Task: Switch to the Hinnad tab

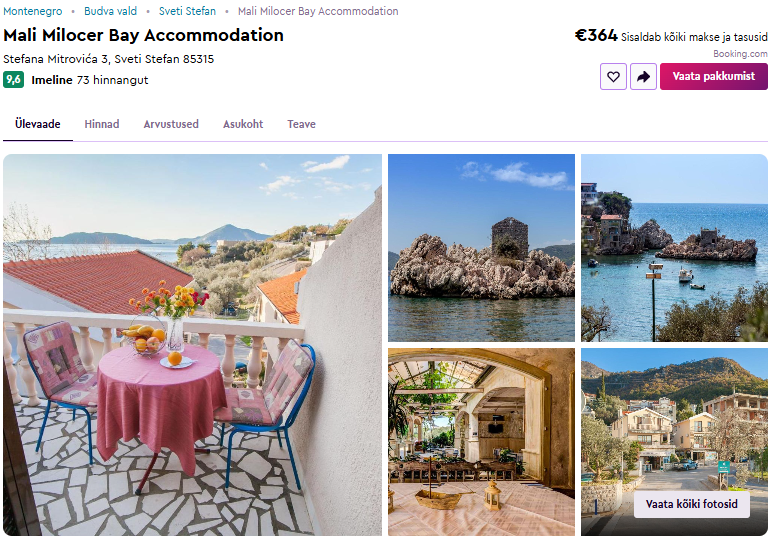Action: pyautogui.click(x=102, y=124)
